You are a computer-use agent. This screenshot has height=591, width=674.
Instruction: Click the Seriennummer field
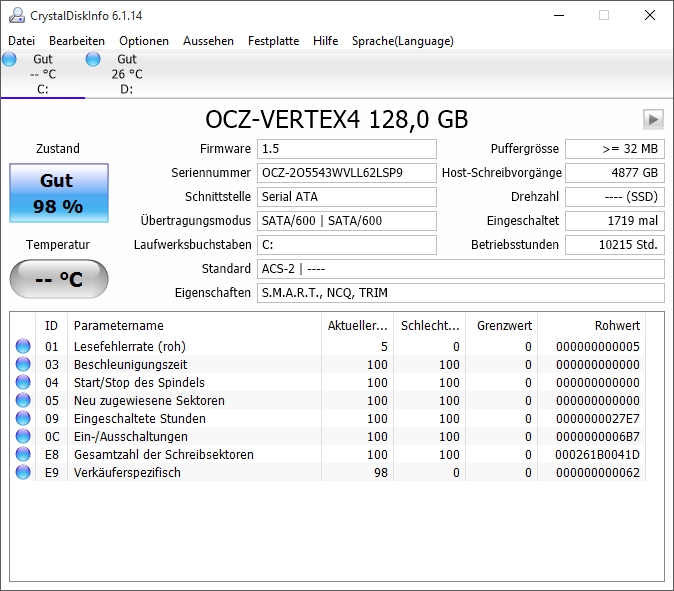pos(347,173)
